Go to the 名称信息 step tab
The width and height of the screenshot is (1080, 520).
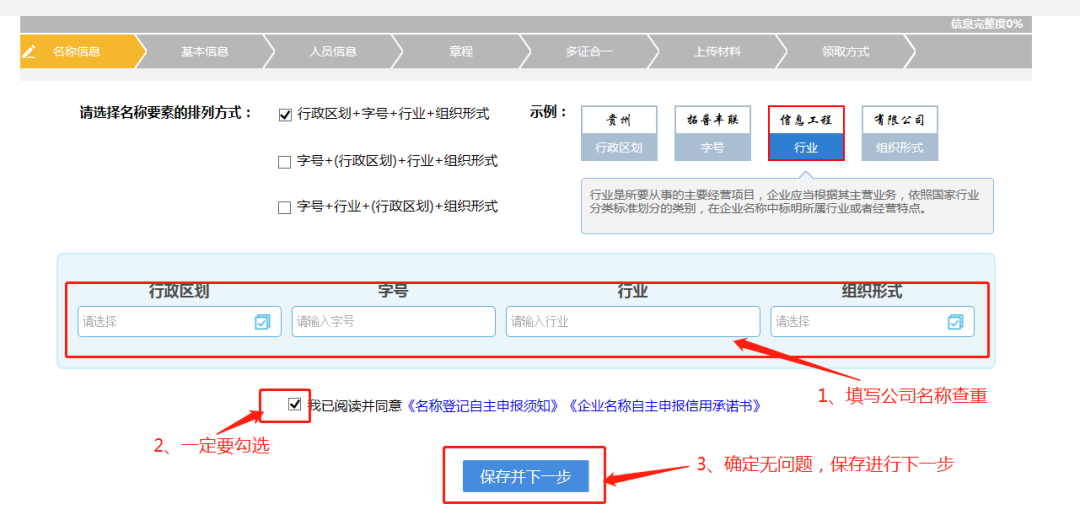[76, 52]
